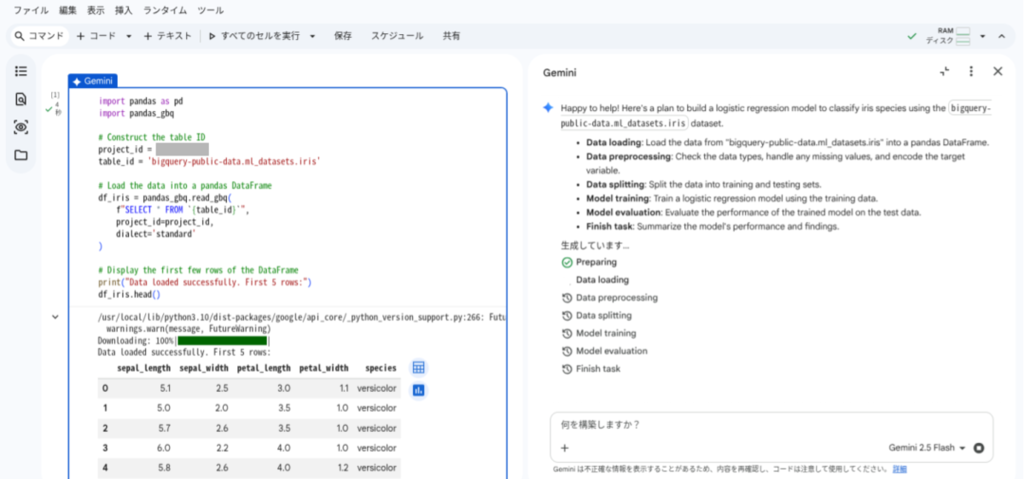This screenshot has width=1024, height=479.
Task: Click the connected green checkmark
Action: 912,37
